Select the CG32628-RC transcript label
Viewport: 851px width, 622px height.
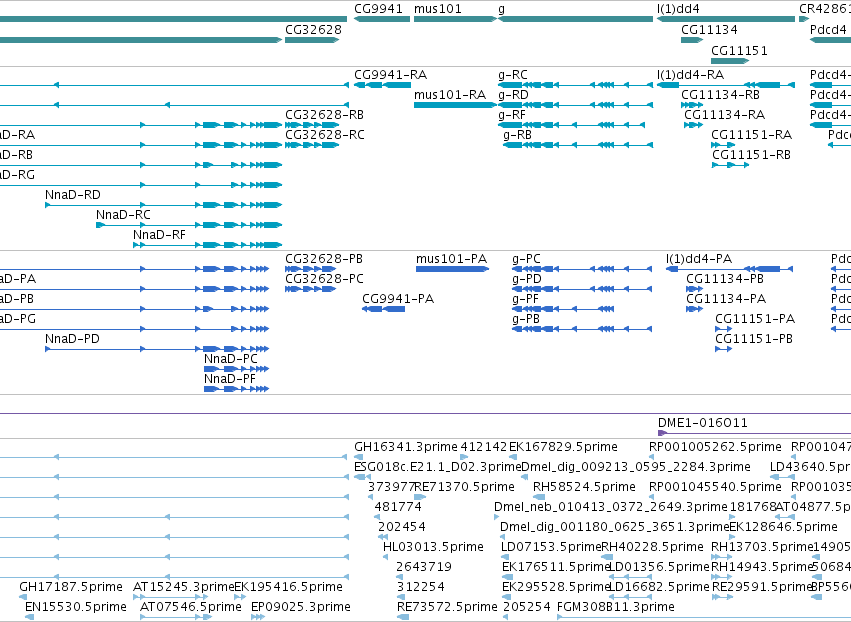[x=325, y=135]
